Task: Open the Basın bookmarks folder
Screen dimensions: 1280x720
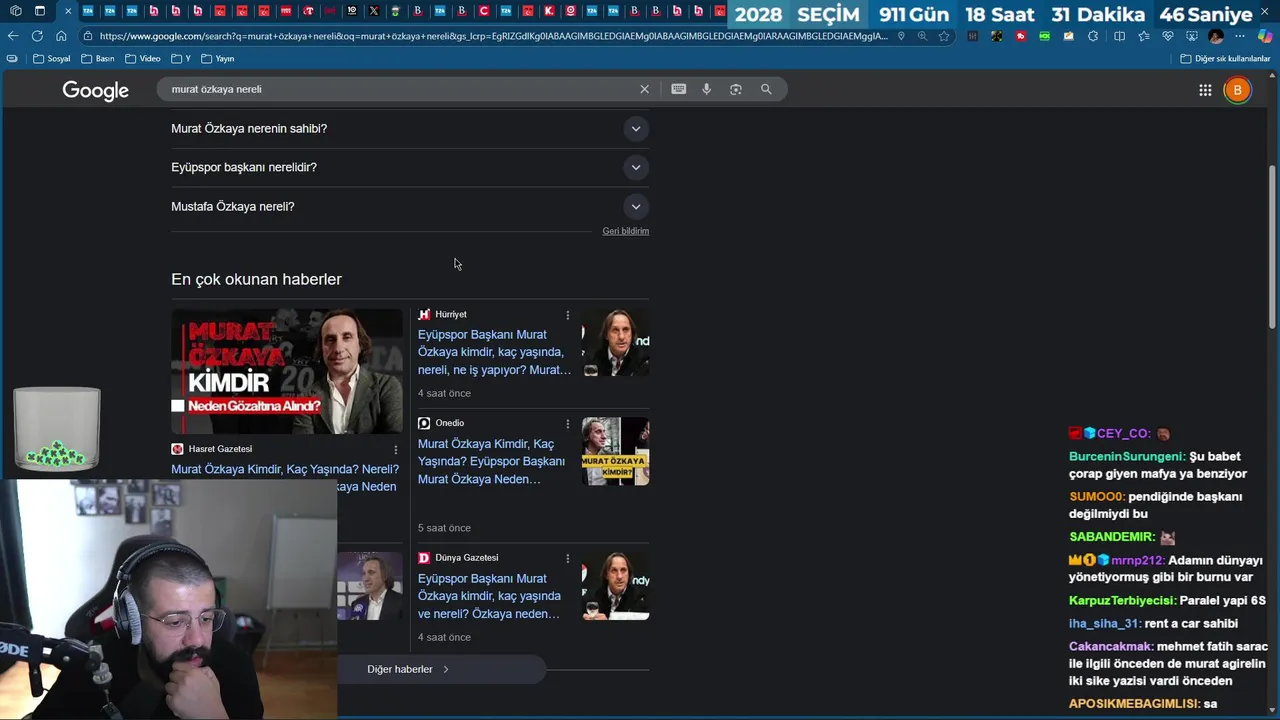Action: [98, 59]
